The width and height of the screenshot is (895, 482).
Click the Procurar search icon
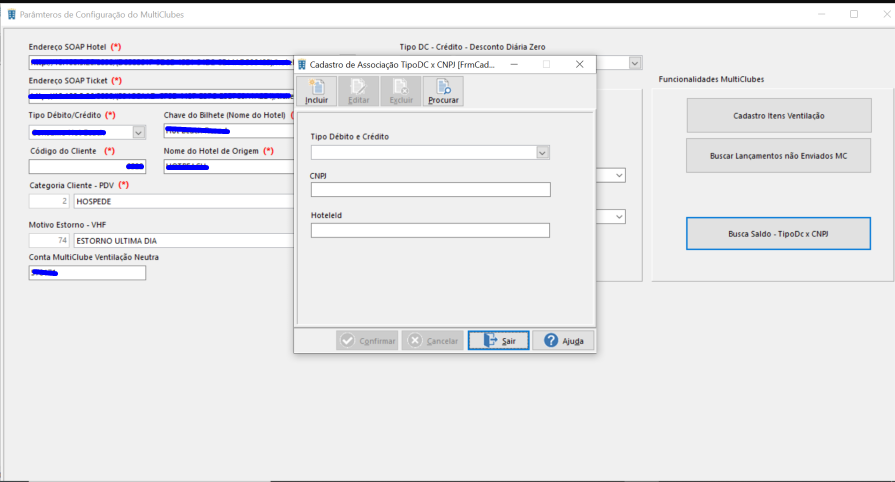tap(443, 91)
